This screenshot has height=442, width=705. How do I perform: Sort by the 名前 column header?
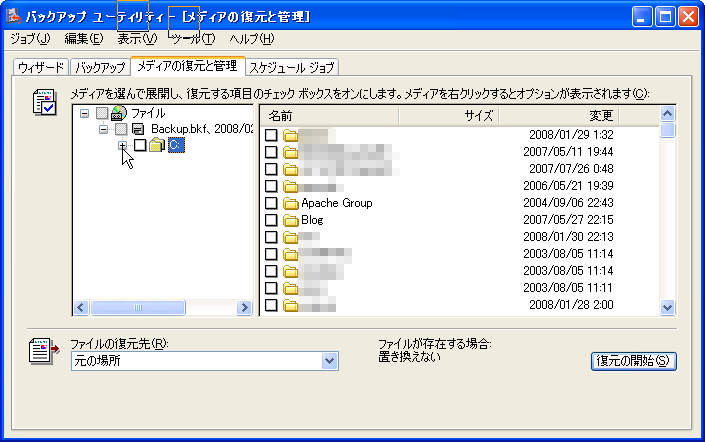coord(330,116)
